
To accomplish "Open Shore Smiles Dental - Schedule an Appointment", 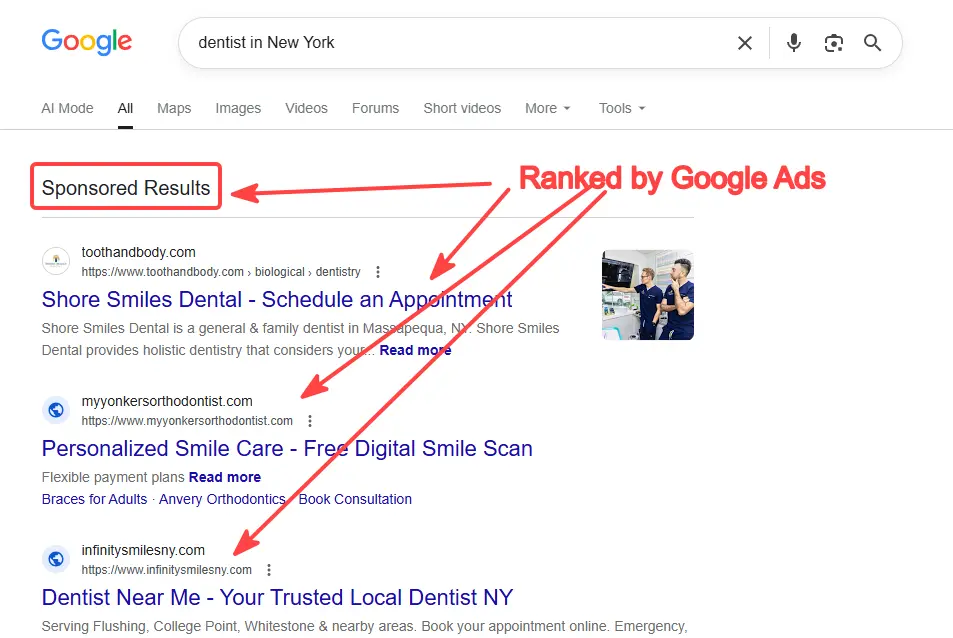I will pyautogui.click(x=277, y=300).
